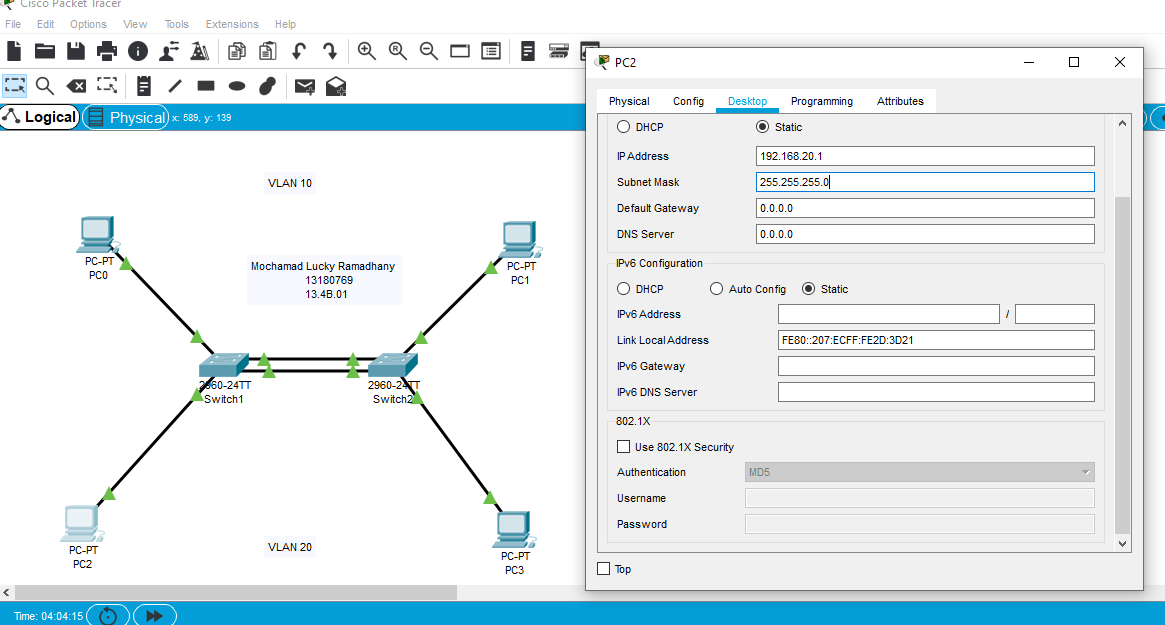Open the cluster devices icon
The width and height of the screenshot is (1165, 625).
[559, 51]
